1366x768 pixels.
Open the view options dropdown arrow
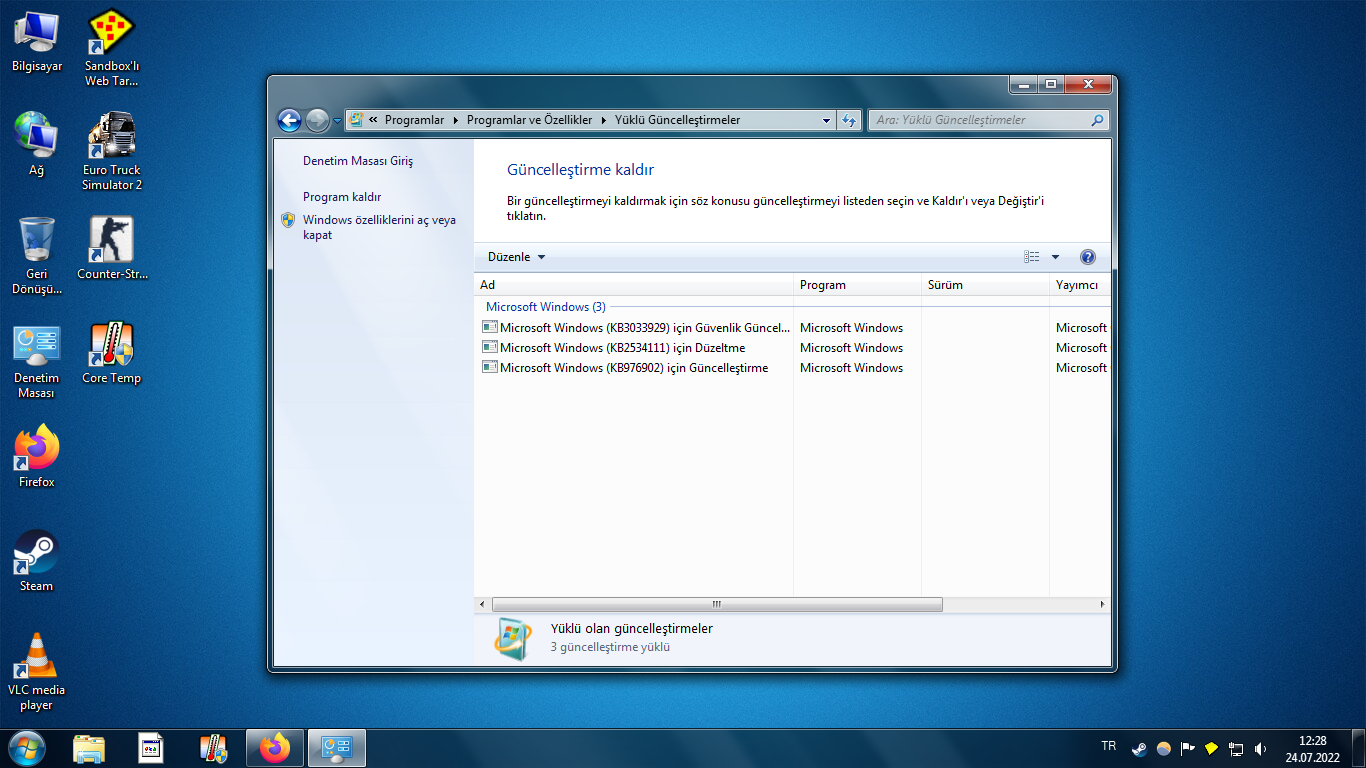click(1055, 257)
